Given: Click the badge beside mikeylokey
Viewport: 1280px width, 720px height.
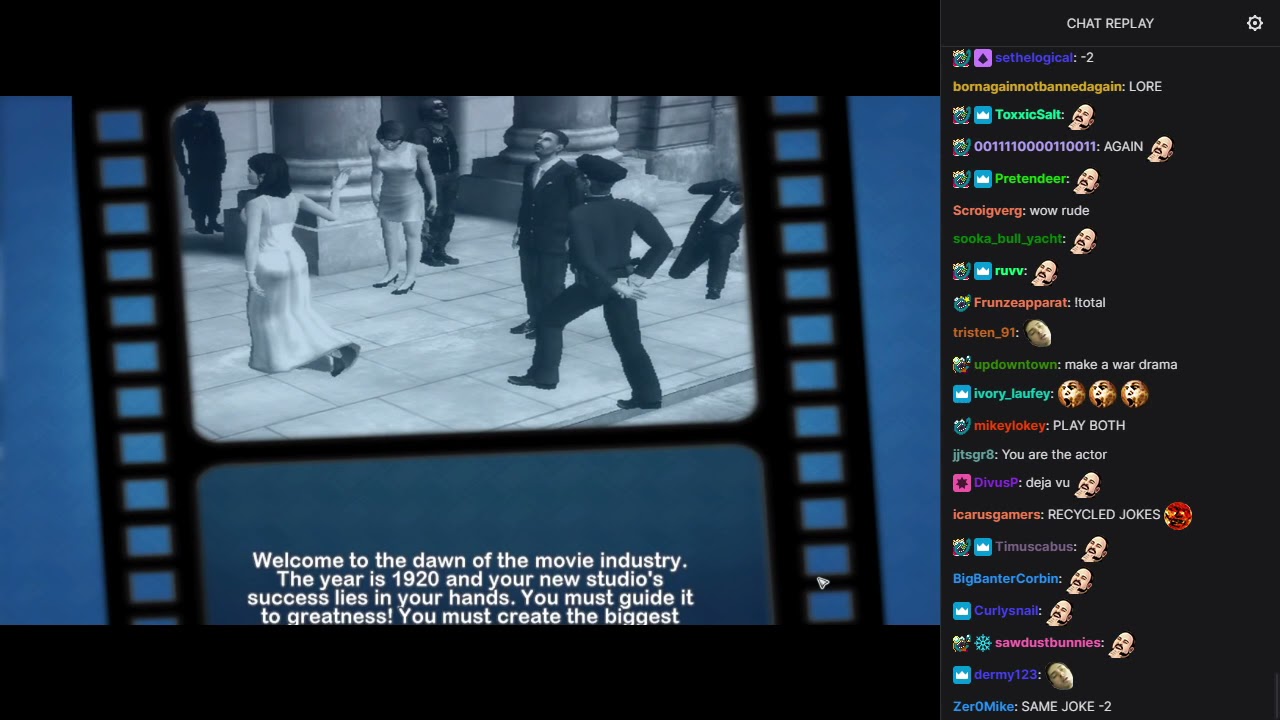Looking at the screenshot, I should (962, 426).
